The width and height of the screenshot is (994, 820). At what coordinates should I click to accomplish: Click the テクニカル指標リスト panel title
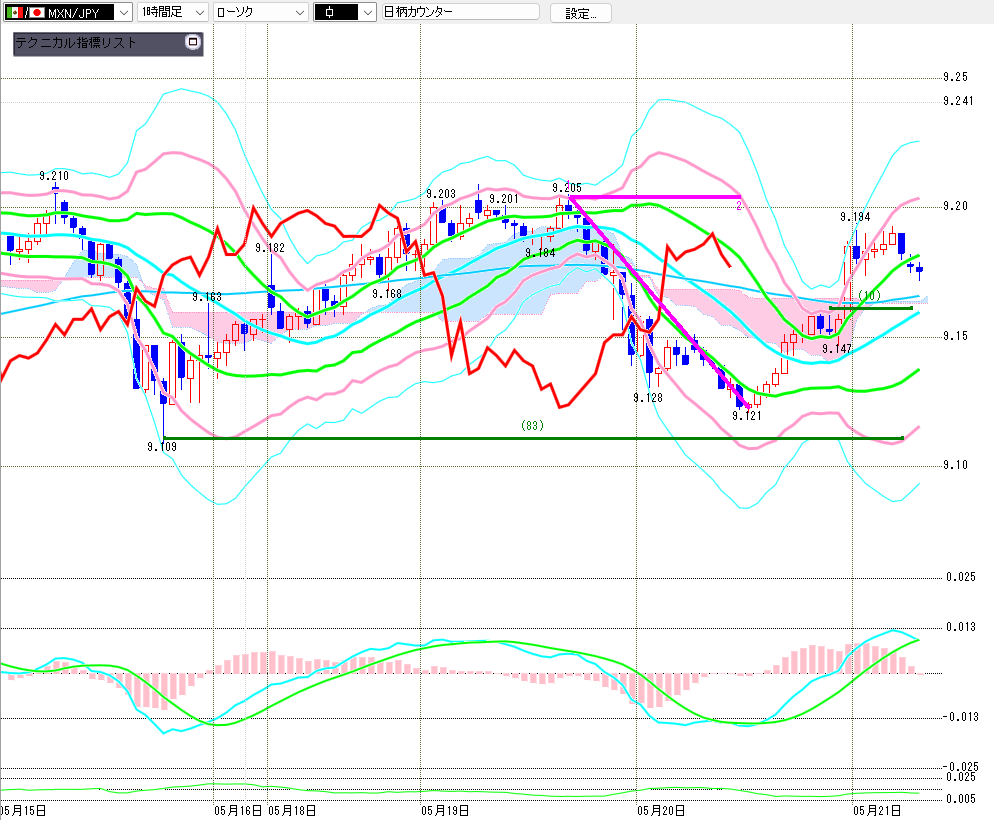(x=75, y=42)
